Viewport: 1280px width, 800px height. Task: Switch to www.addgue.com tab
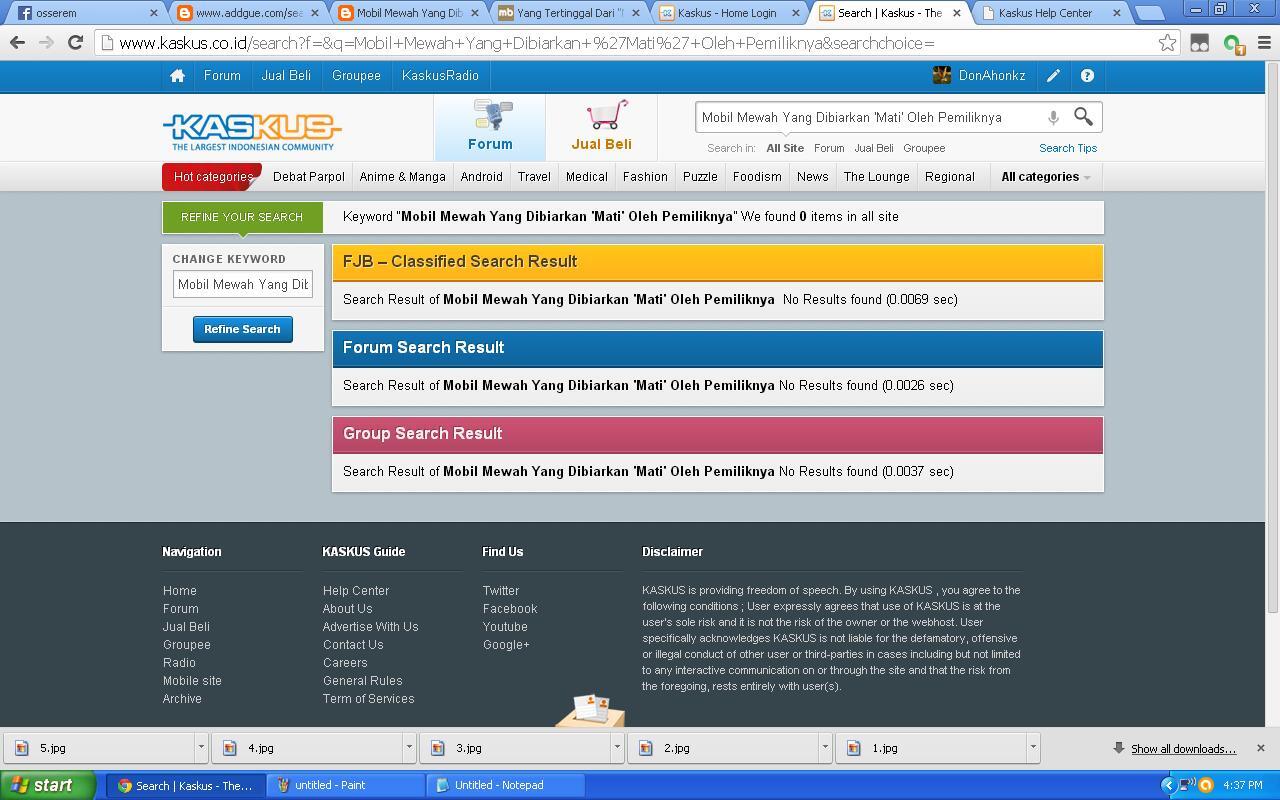[x=246, y=13]
